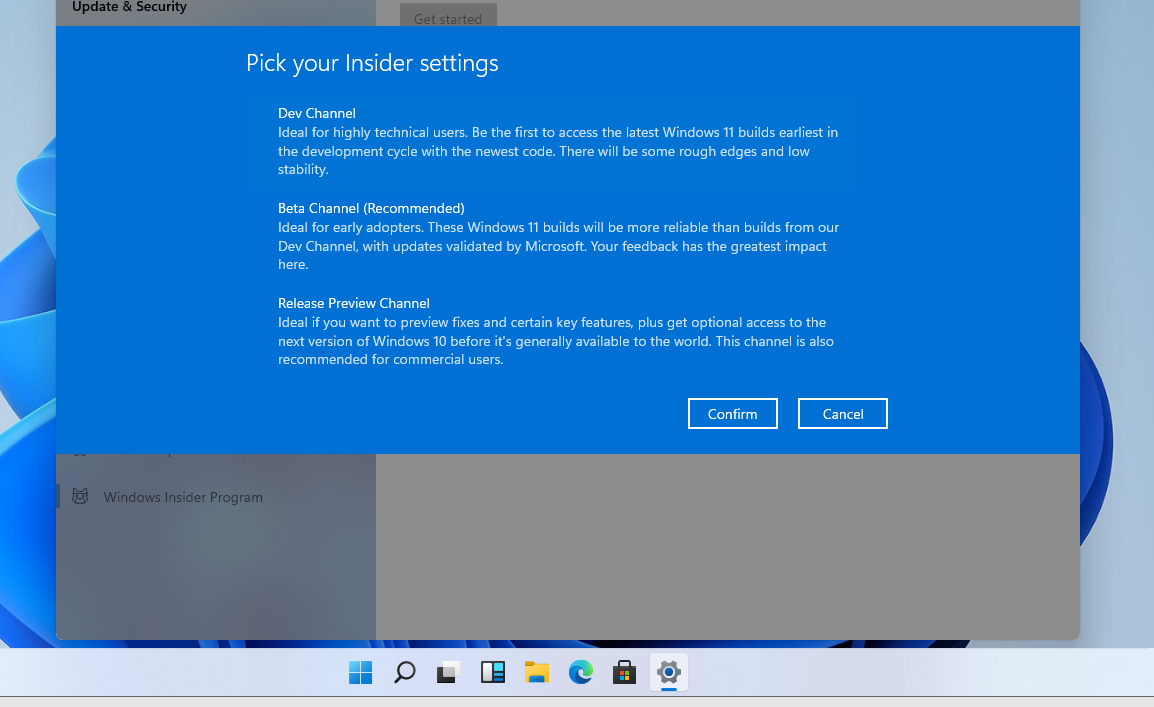Viewport: 1154px width, 707px height.
Task: Confirm the Insider settings selection
Action: 732,413
